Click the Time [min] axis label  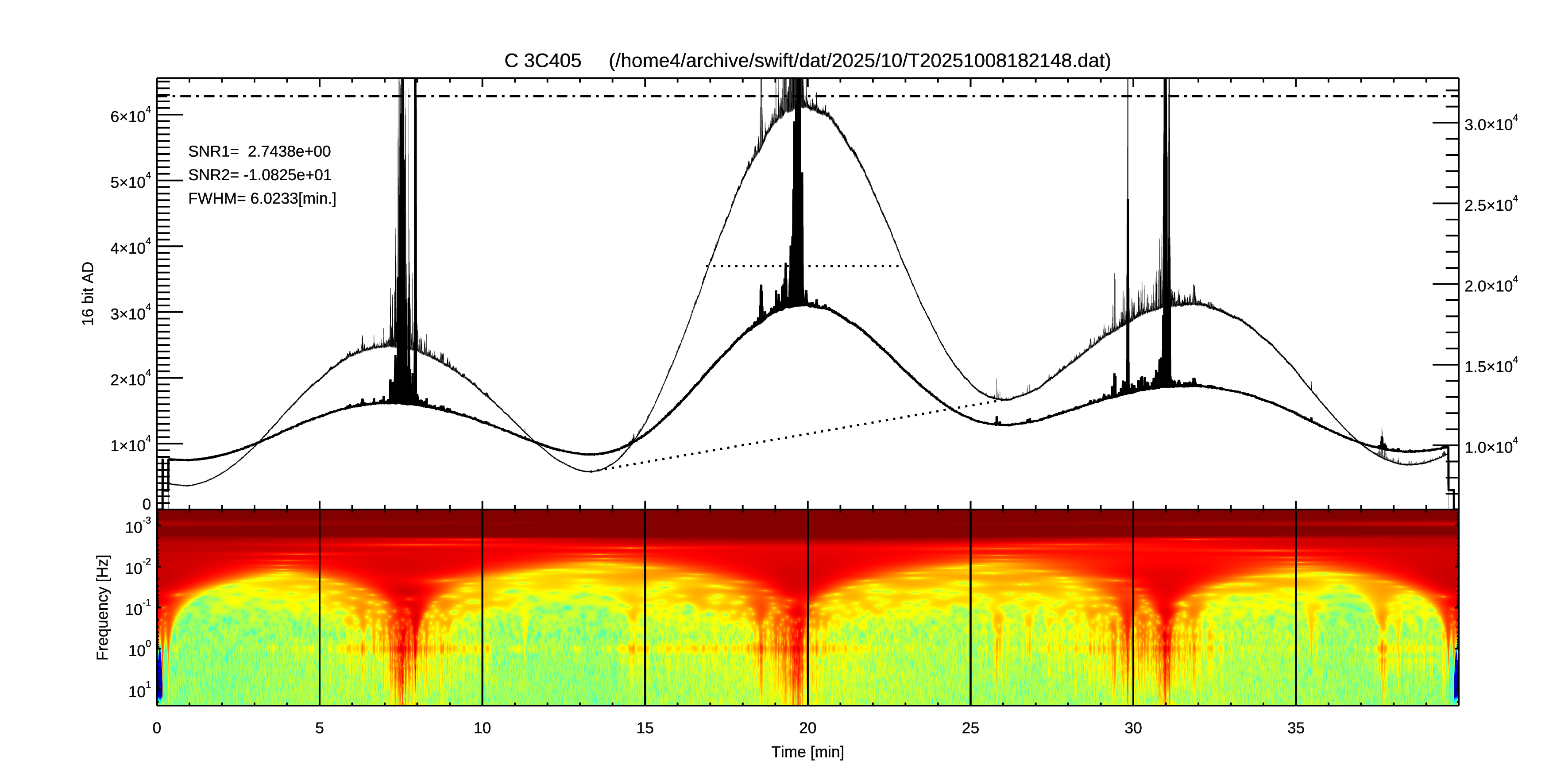click(x=807, y=753)
